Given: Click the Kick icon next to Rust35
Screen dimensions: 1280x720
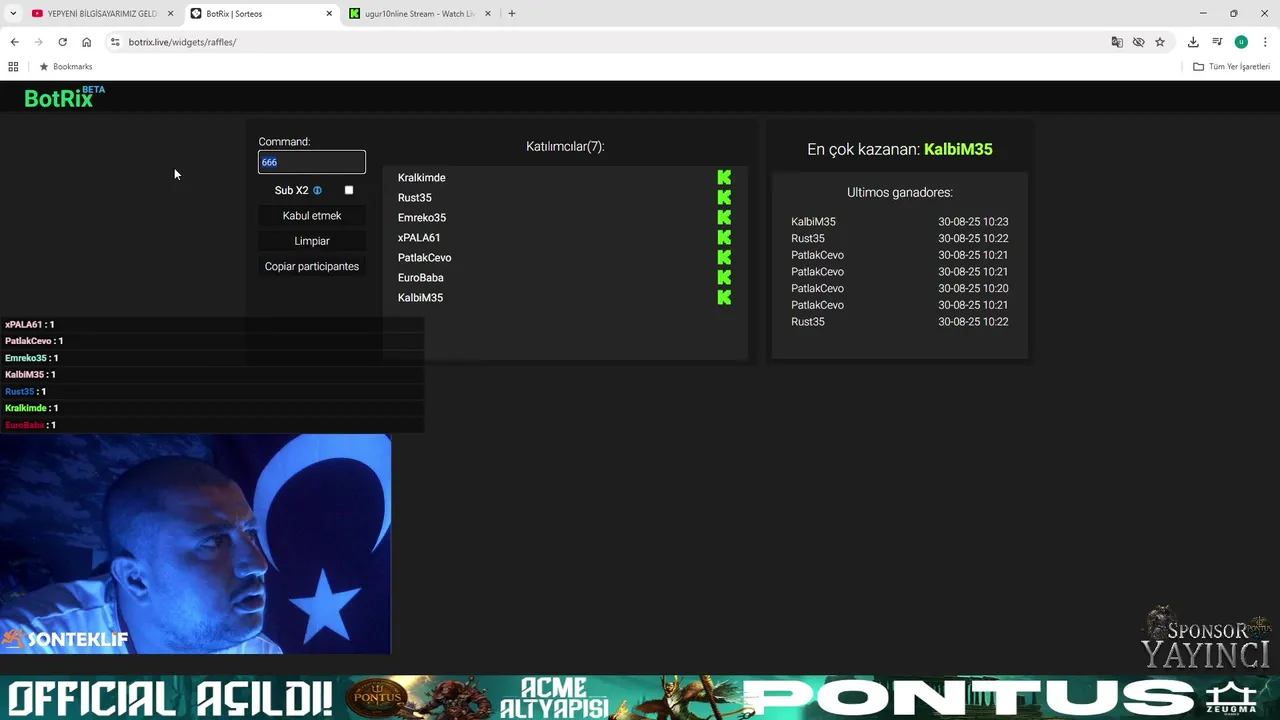Looking at the screenshot, I should pyautogui.click(x=724, y=197).
